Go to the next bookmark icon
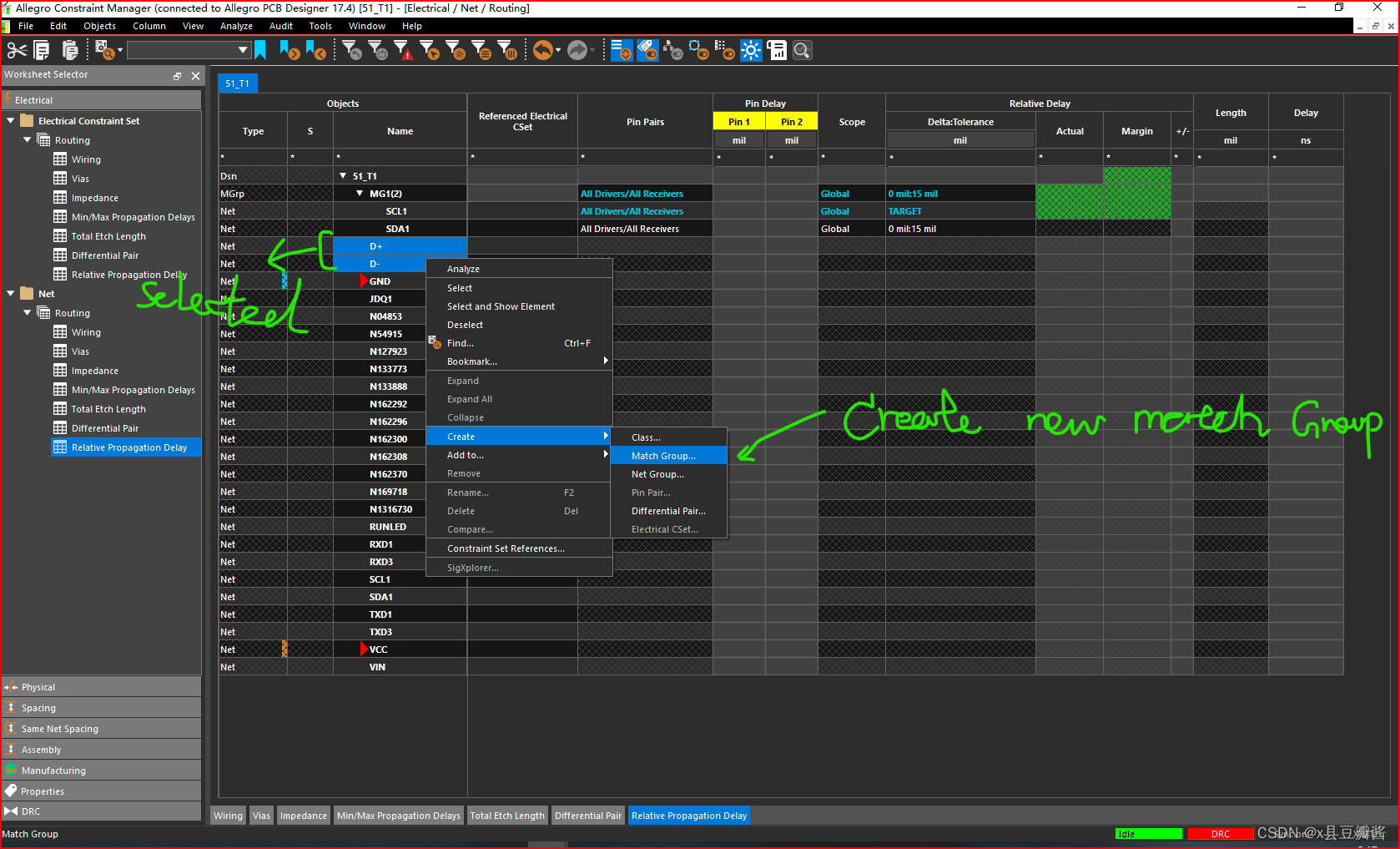 point(290,50)
